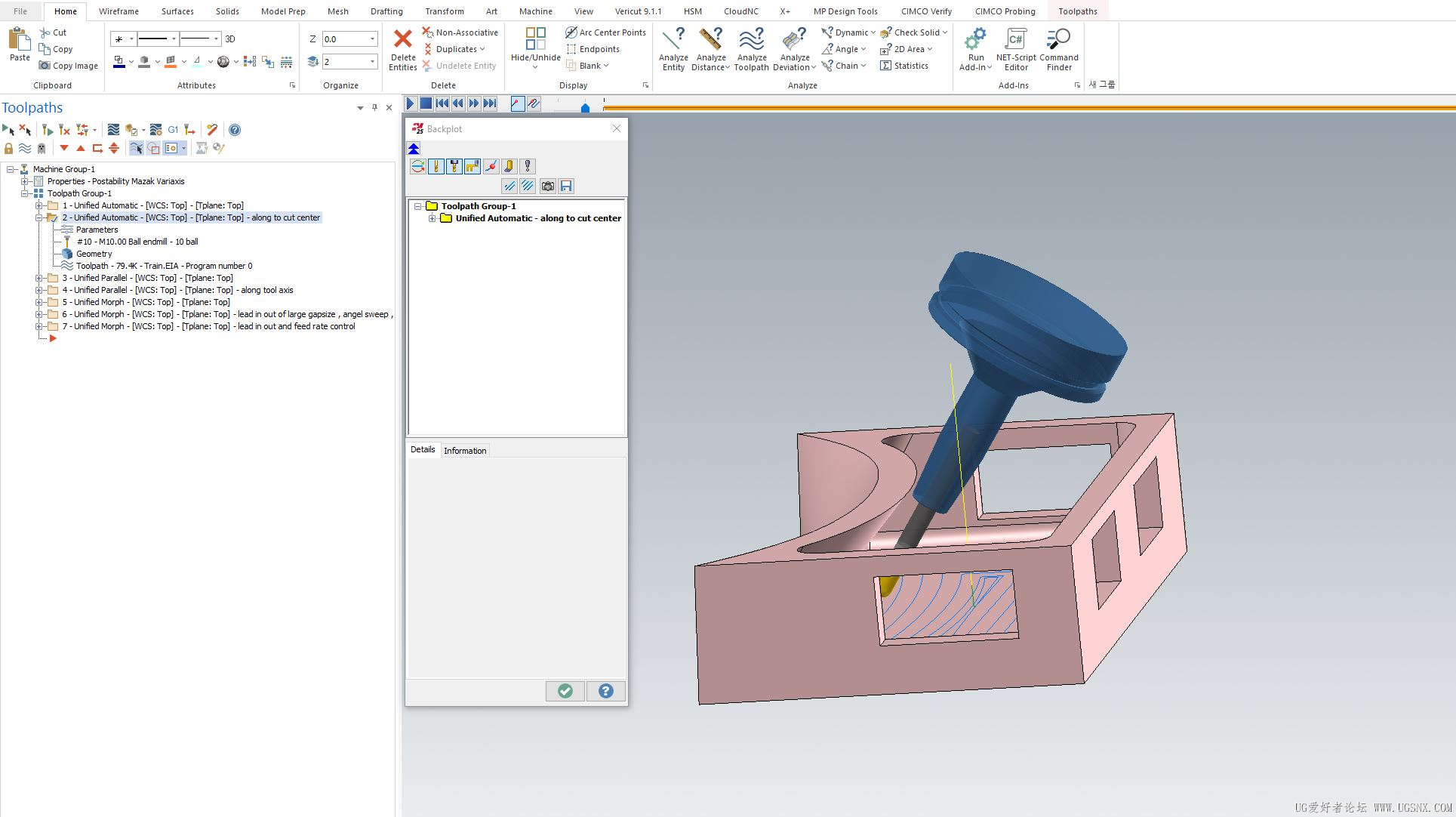Open the Information tab in Backplot
This screenshot has width=1456, height=817.
click(x=465, y=451)
